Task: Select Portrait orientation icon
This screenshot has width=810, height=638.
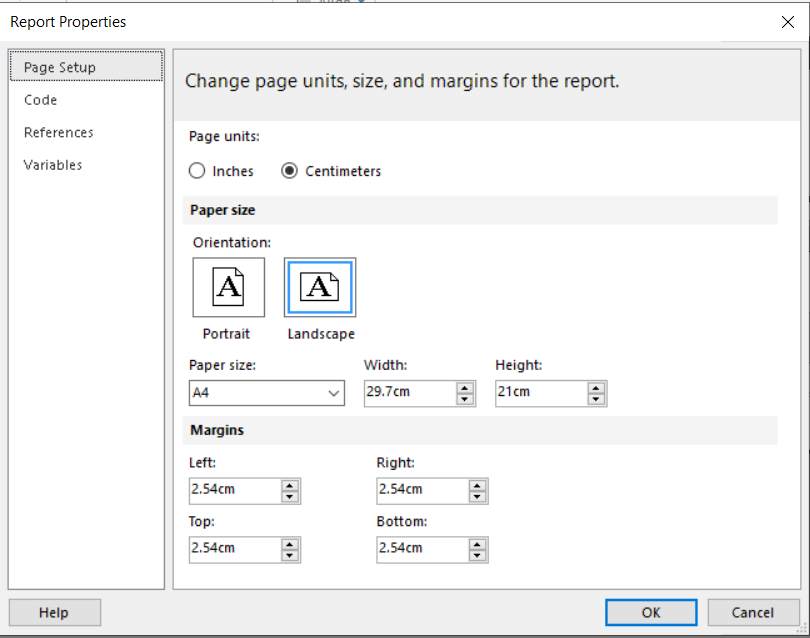Action: pos(228,287)
